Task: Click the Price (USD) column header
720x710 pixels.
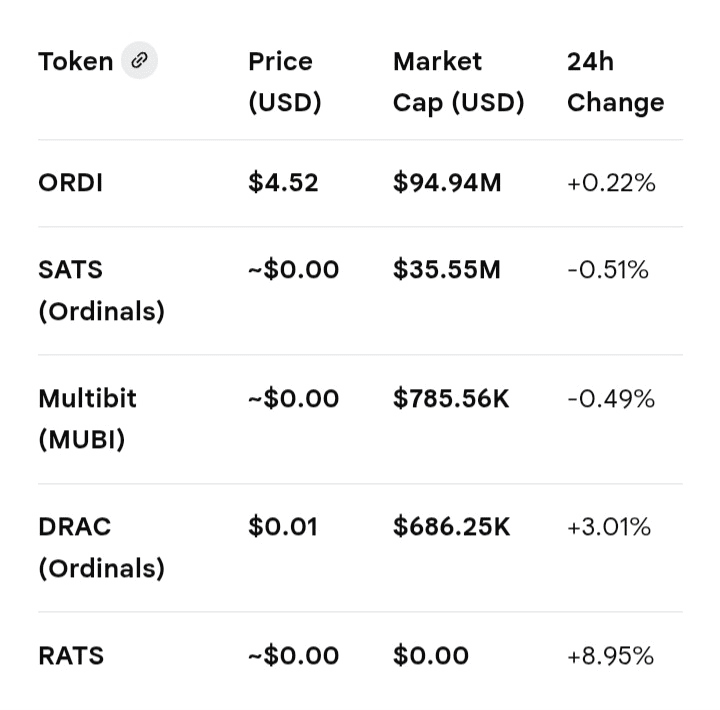Action: (285, 82)
